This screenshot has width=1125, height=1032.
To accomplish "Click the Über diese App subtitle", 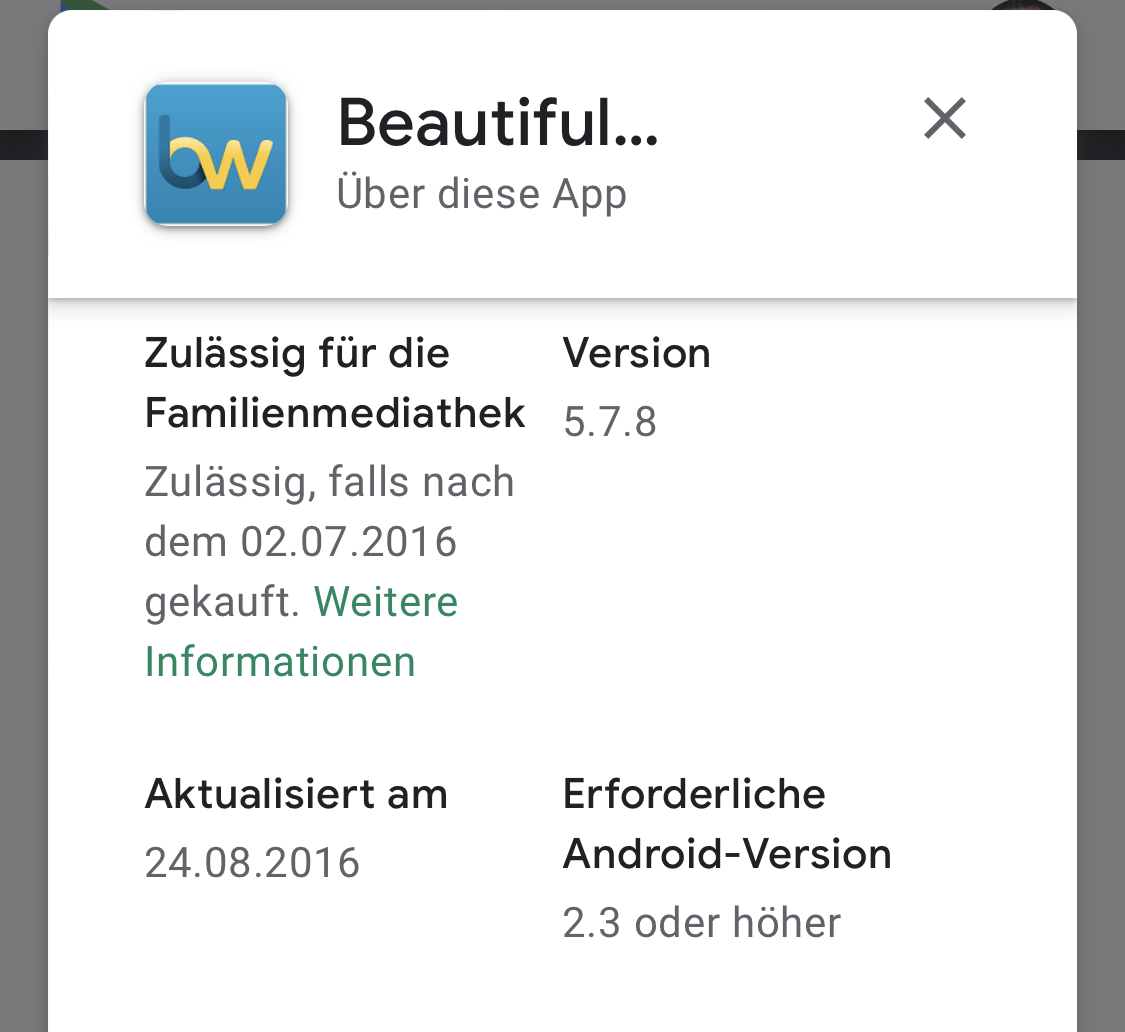I will [x=481, y=194].
